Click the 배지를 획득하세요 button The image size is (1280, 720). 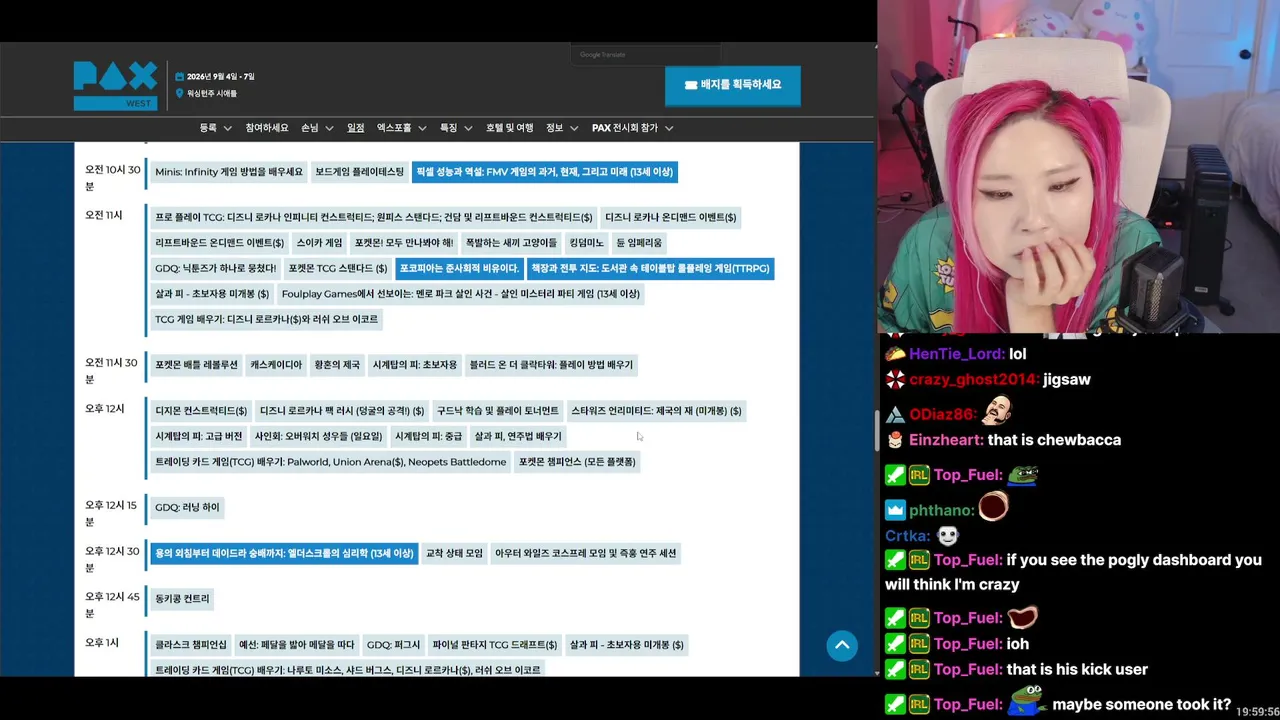click(732, 85)
